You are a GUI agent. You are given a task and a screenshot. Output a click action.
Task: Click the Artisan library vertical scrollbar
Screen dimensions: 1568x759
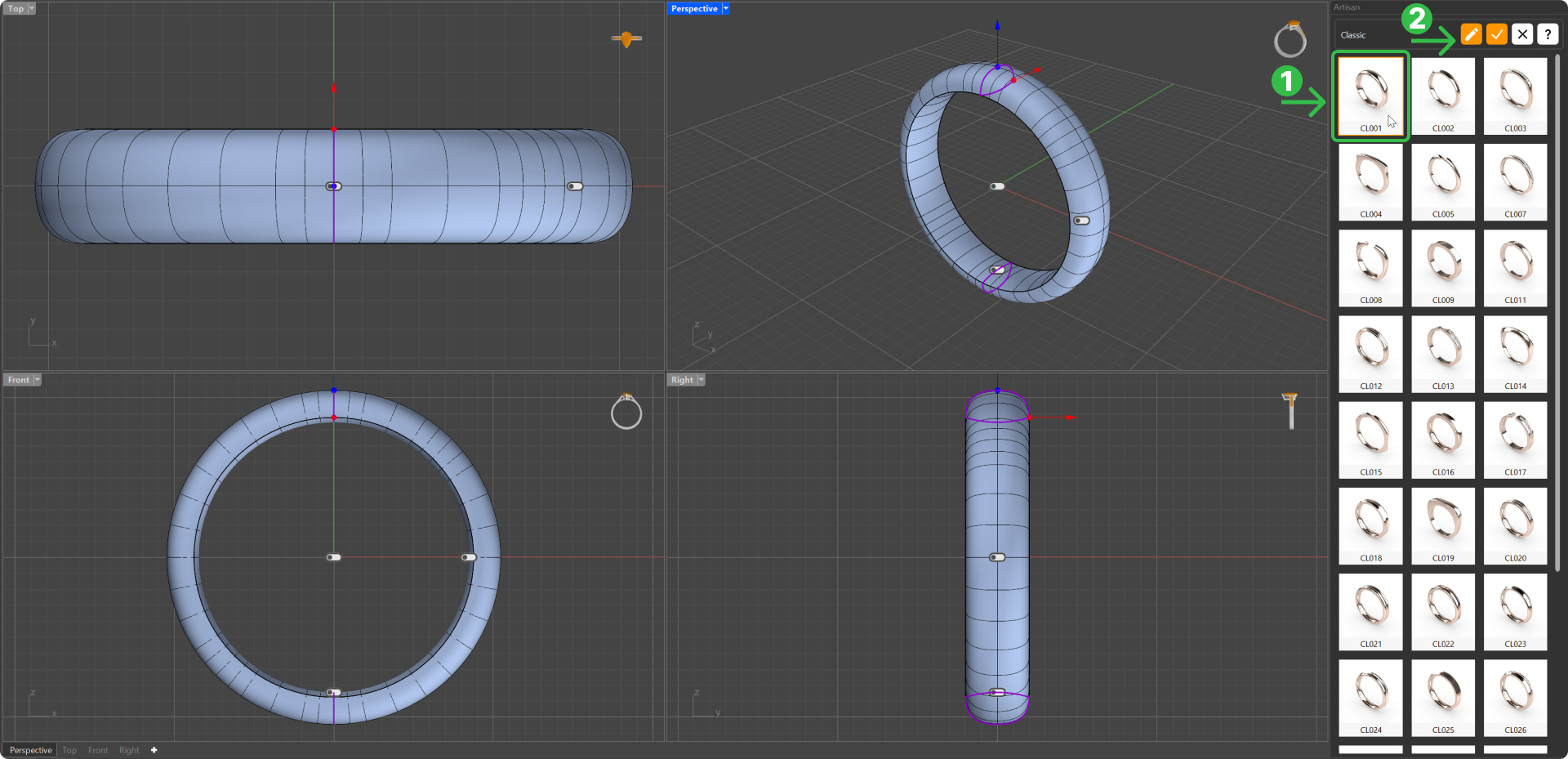point(1557,310)
